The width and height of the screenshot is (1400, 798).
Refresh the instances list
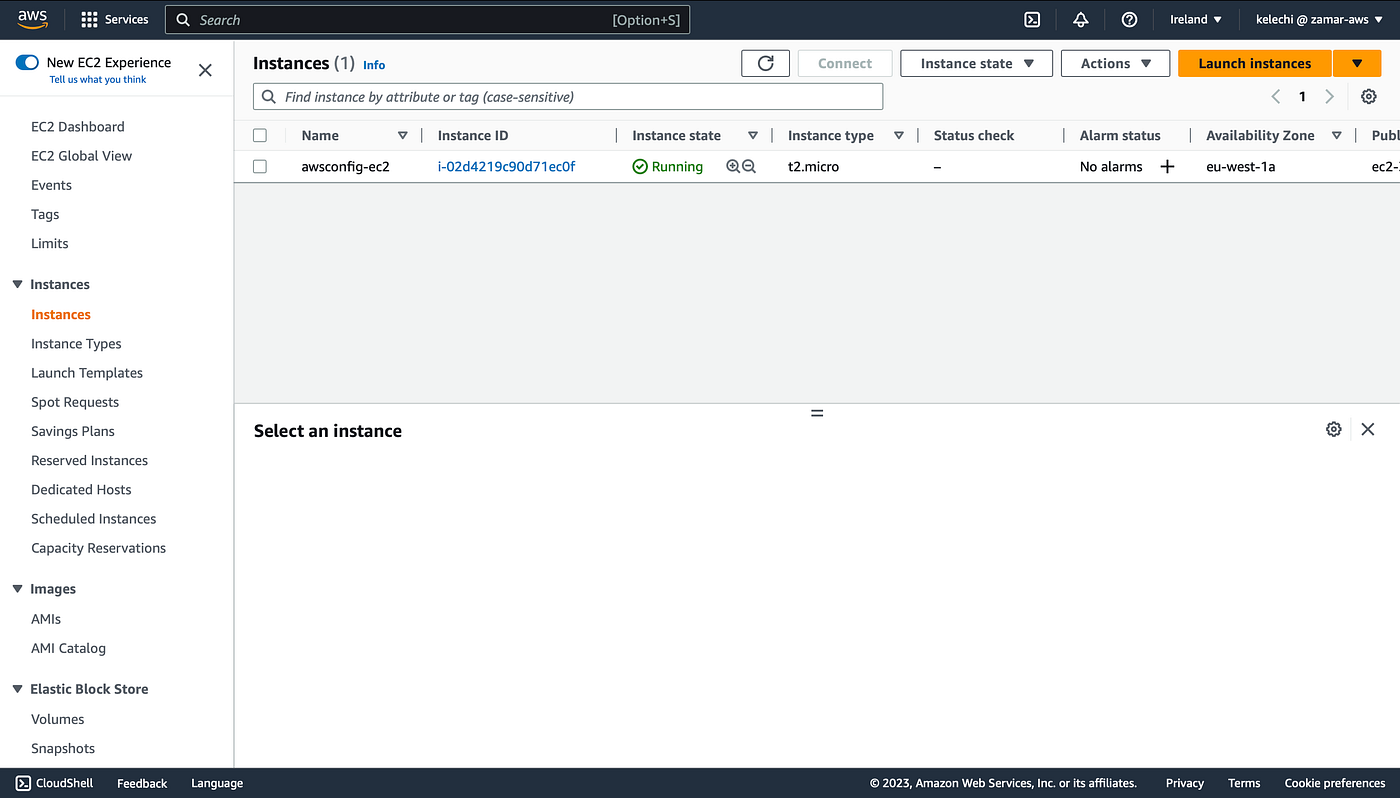[765, 62]
